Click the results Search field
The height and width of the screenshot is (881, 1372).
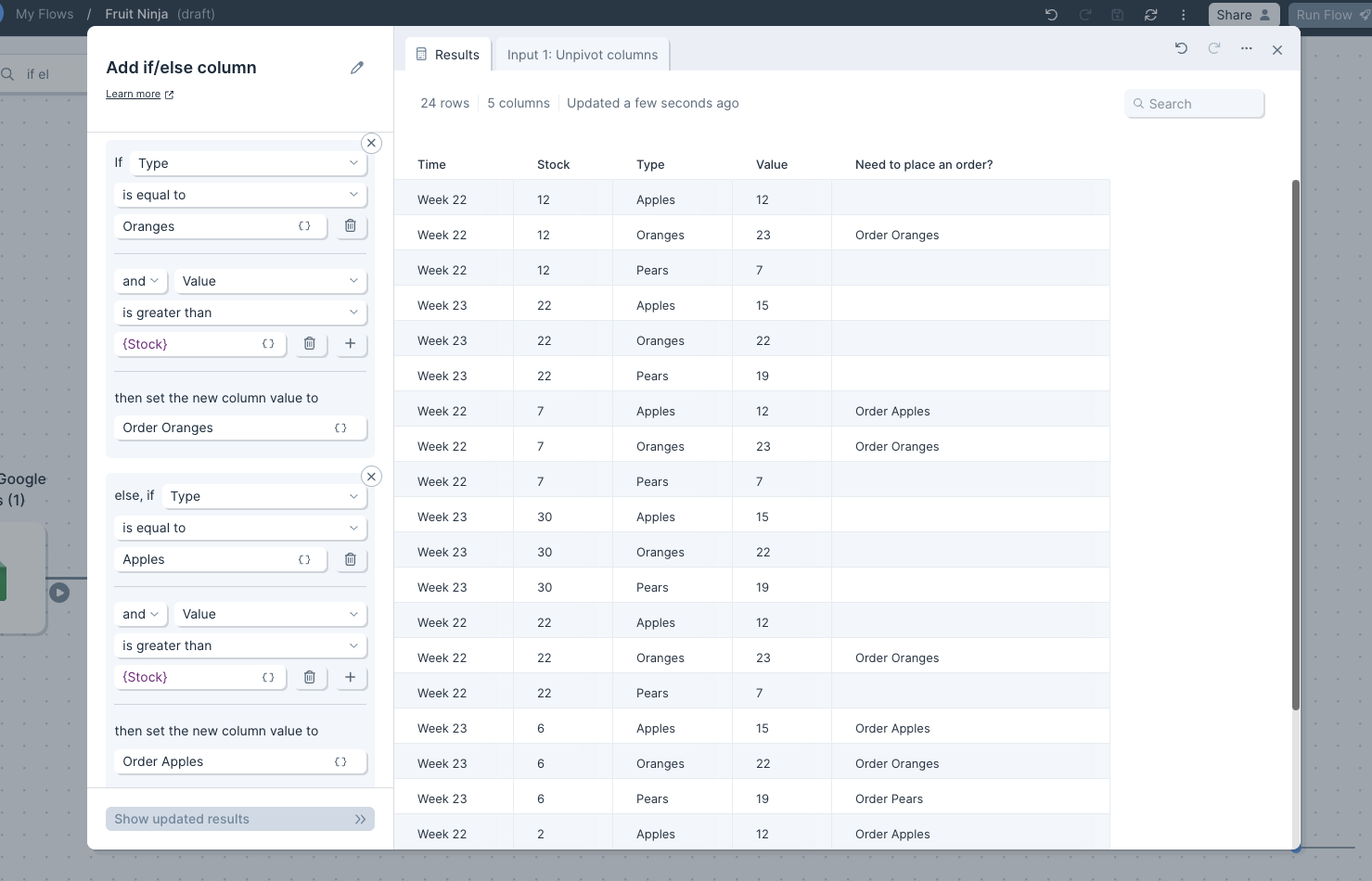(1195, 104)
